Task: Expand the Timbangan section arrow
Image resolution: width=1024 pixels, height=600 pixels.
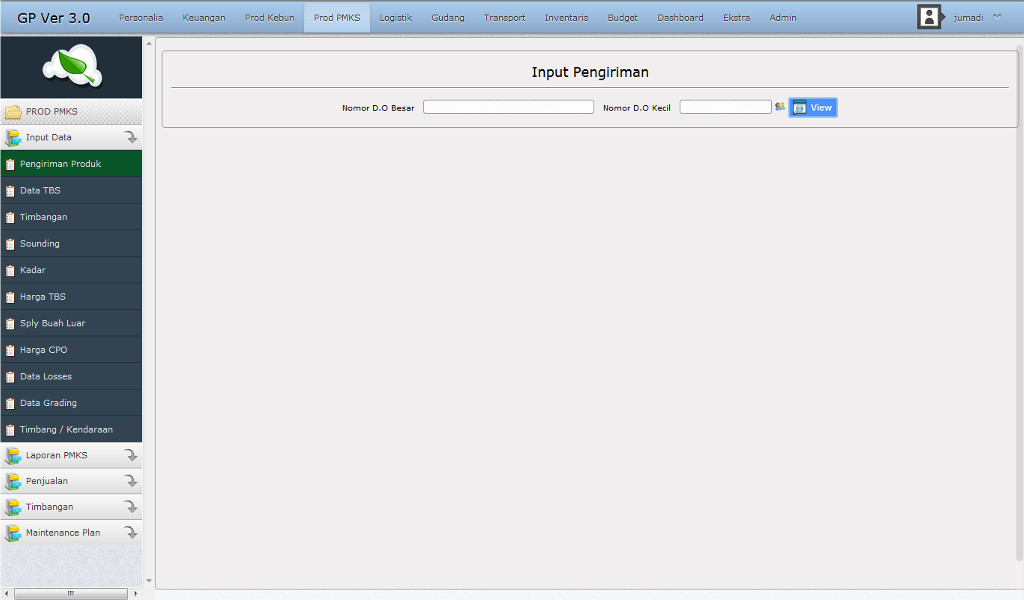Action: tap(131, 507)
